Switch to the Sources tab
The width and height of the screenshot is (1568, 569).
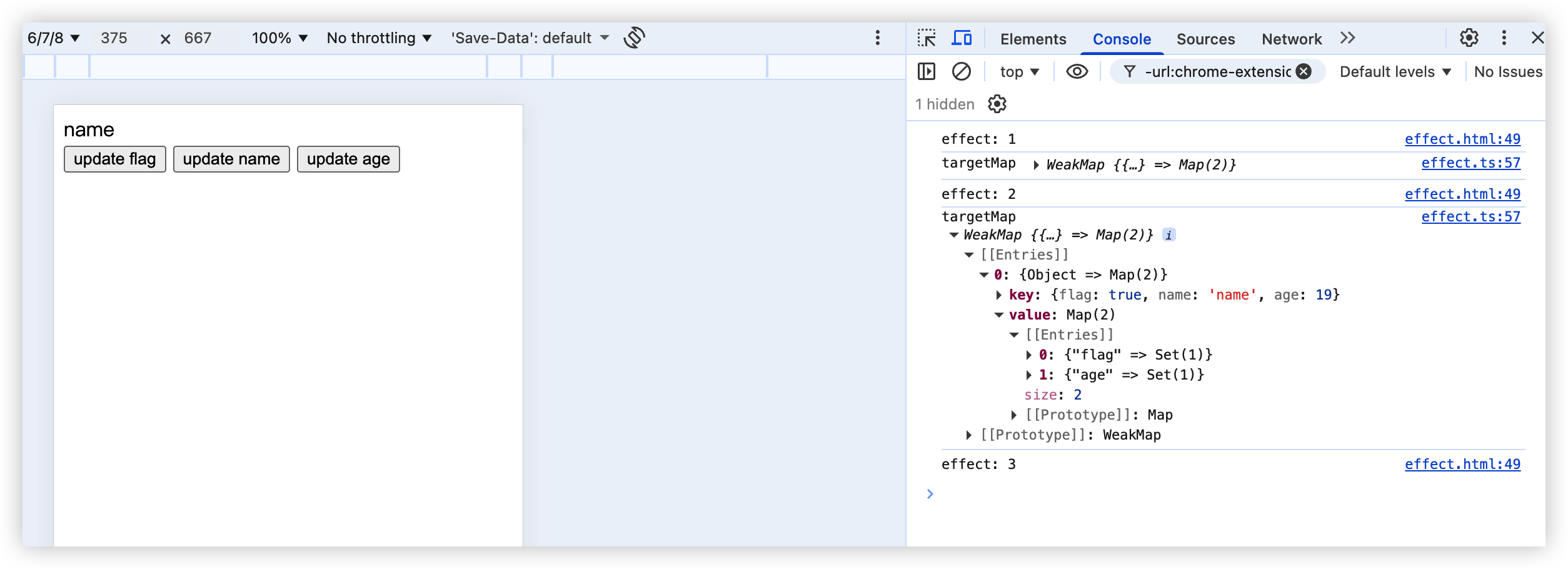[x=1205, y=39]
